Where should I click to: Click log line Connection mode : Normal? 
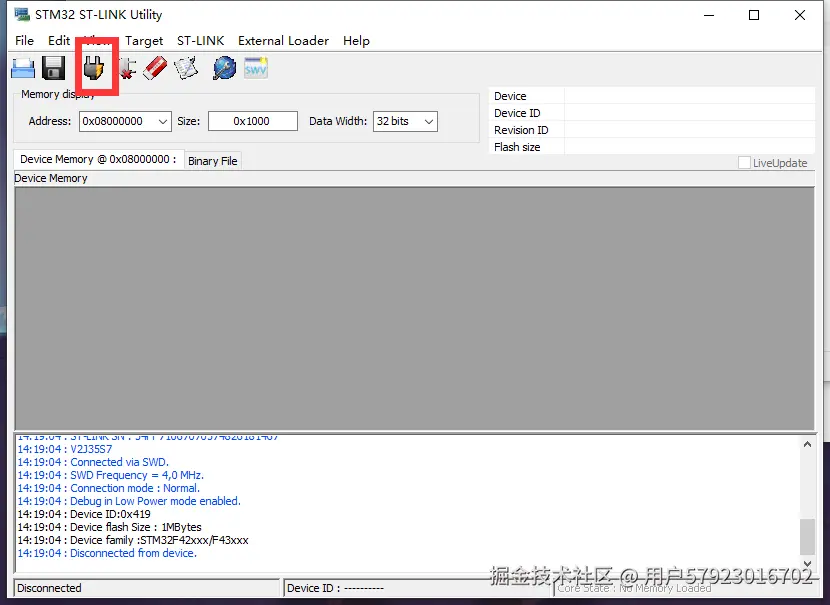pyautogui.click(x=109, y=488)
